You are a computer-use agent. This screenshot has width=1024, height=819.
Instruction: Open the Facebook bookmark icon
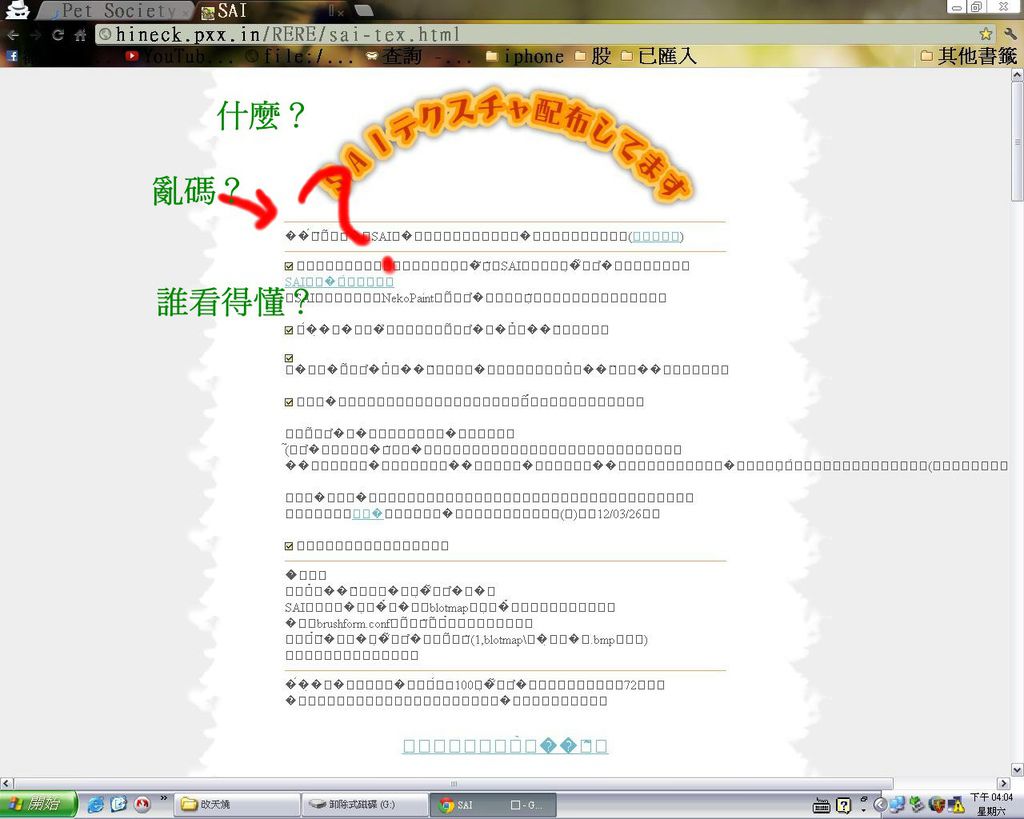(12, 56)
